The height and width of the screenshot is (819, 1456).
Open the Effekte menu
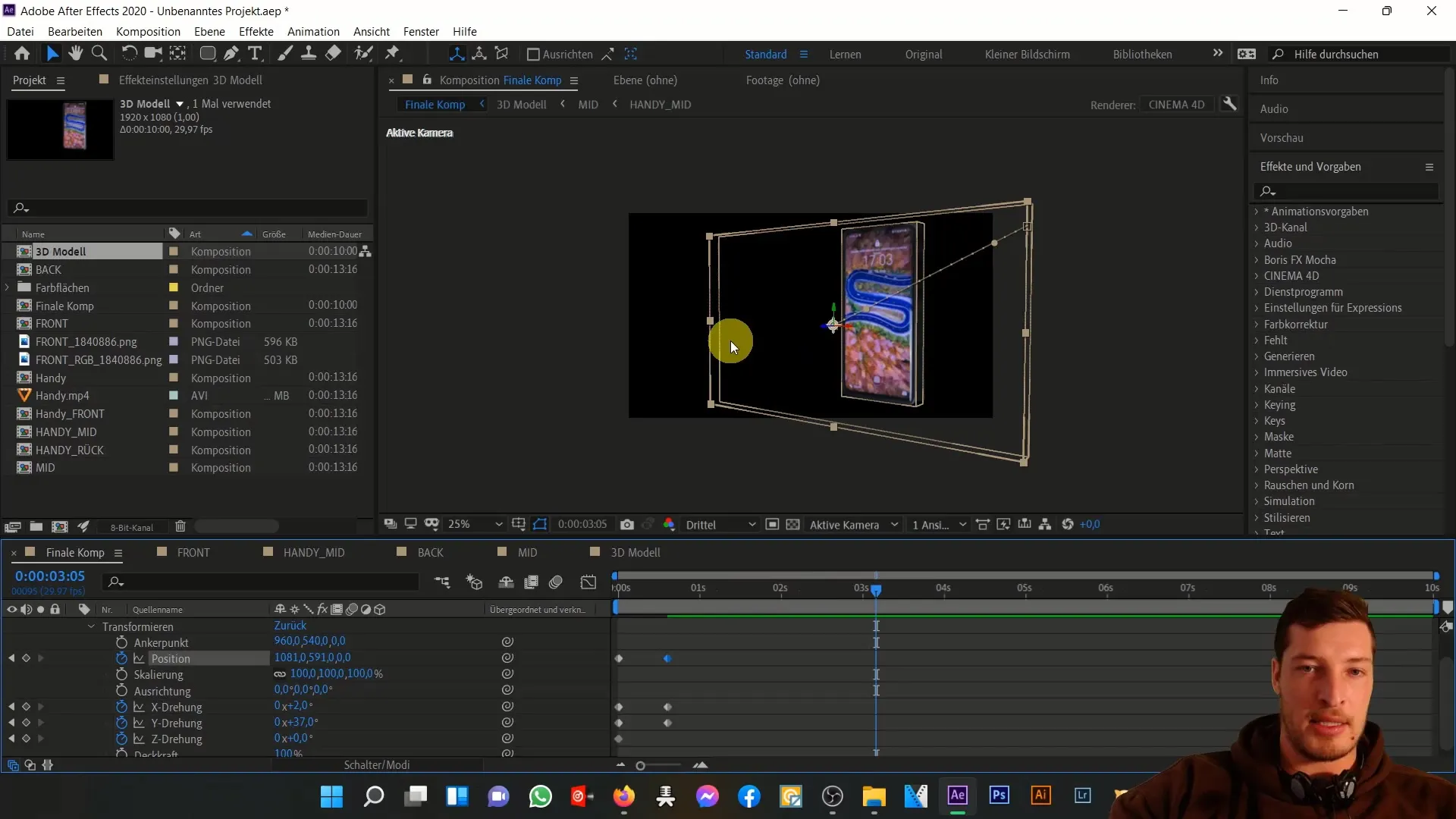(x=256, y=31)
